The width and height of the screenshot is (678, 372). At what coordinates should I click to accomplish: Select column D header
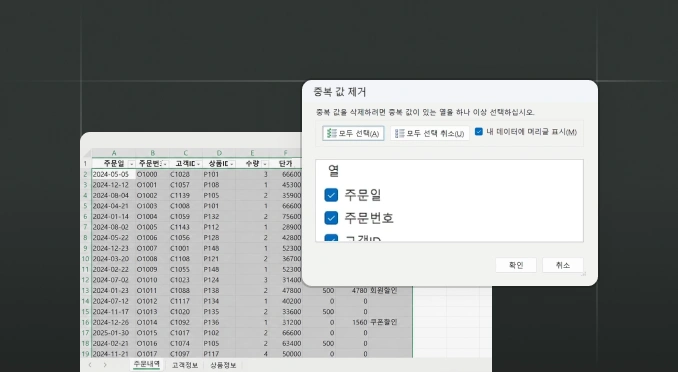point(219,153)
